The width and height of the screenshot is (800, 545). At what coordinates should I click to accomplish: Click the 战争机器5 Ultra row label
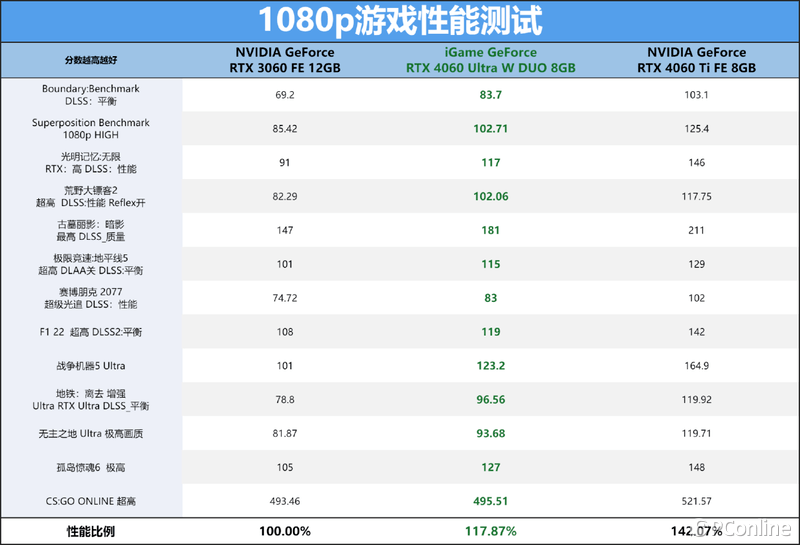(x=91, y=366)
